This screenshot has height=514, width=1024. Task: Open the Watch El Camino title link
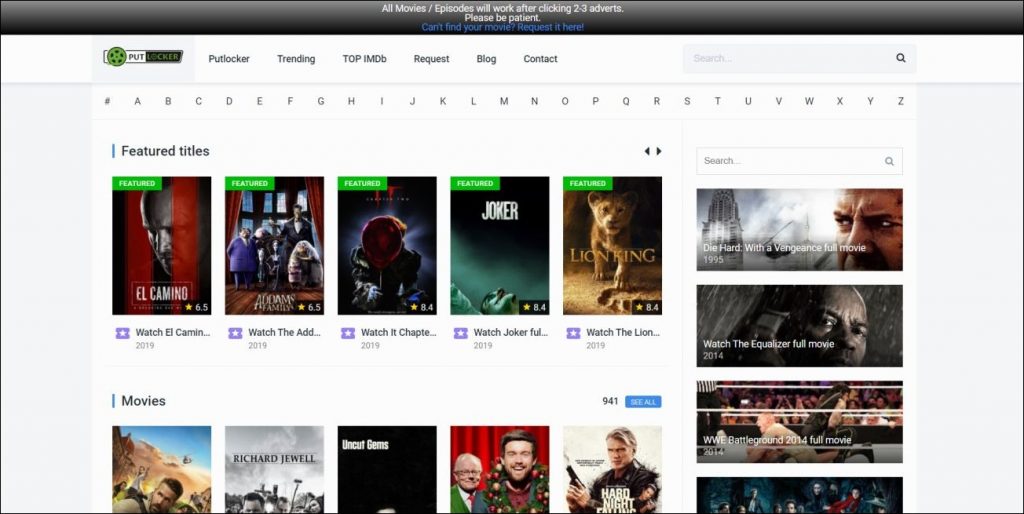click(173, 332)
